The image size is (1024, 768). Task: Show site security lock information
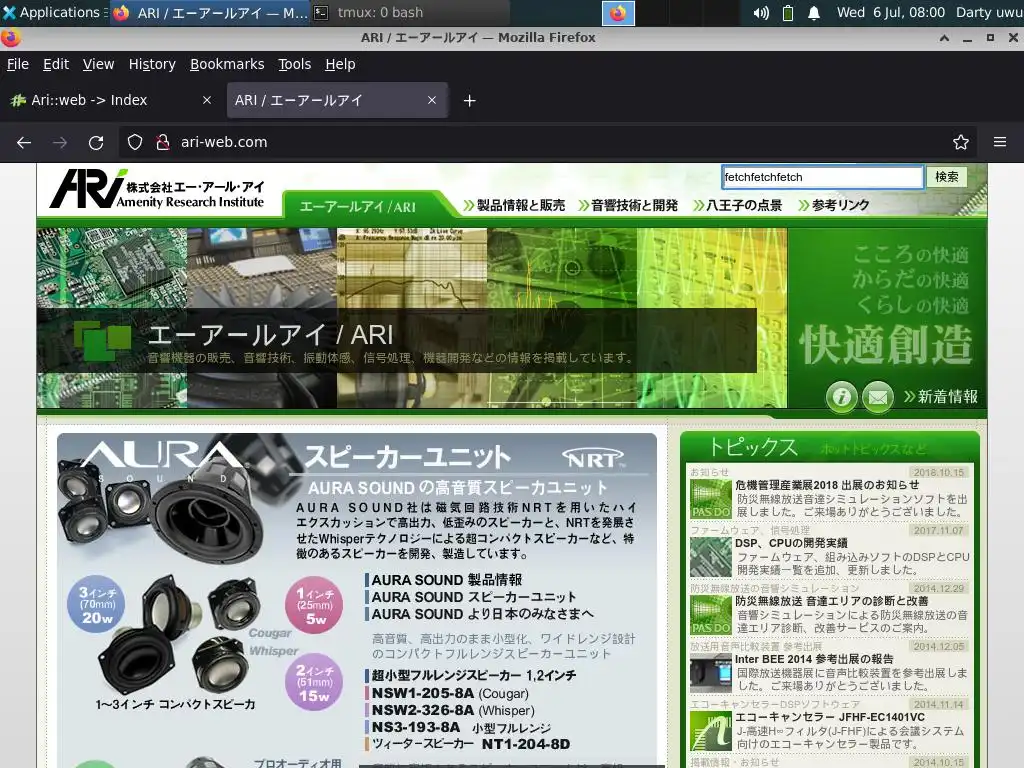pyautogui.click(x=163, y=142)
